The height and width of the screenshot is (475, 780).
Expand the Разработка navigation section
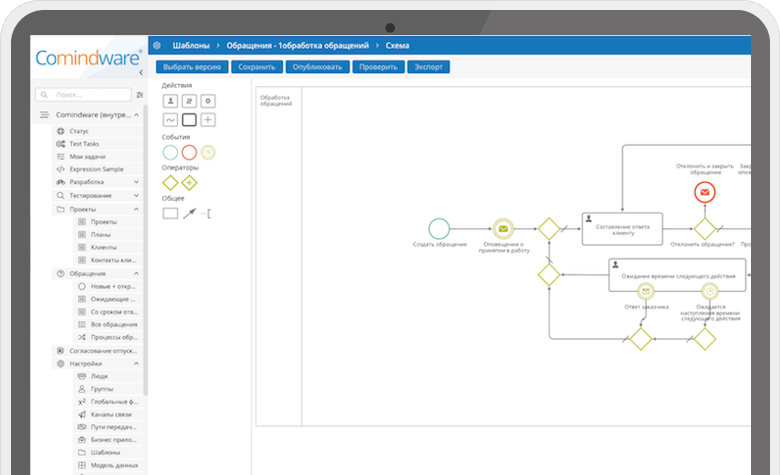[136, 183]
